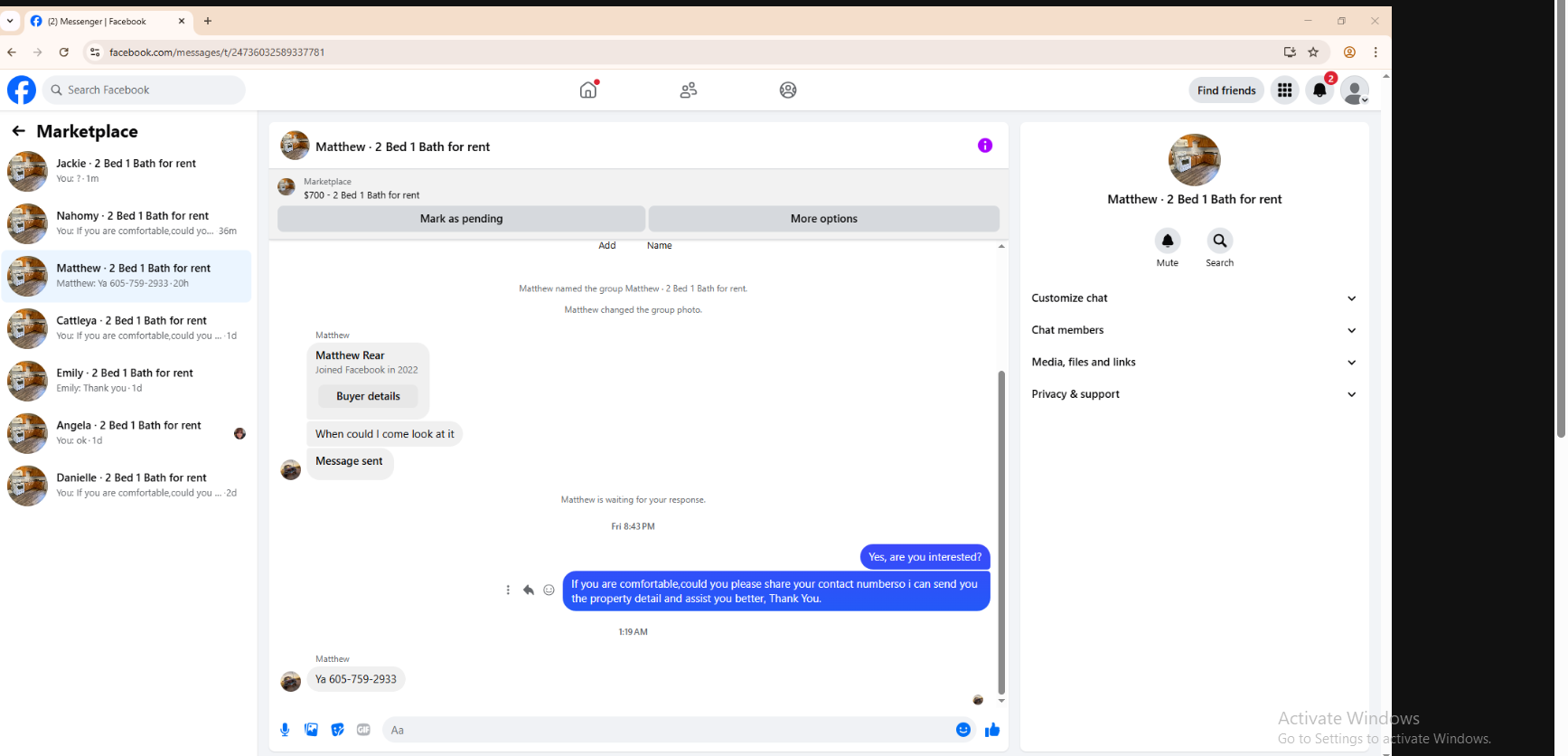The image size is (1568, 756).
Task: React with emoji to contact message
Action: pyautogui.click(x=549, y=590)
